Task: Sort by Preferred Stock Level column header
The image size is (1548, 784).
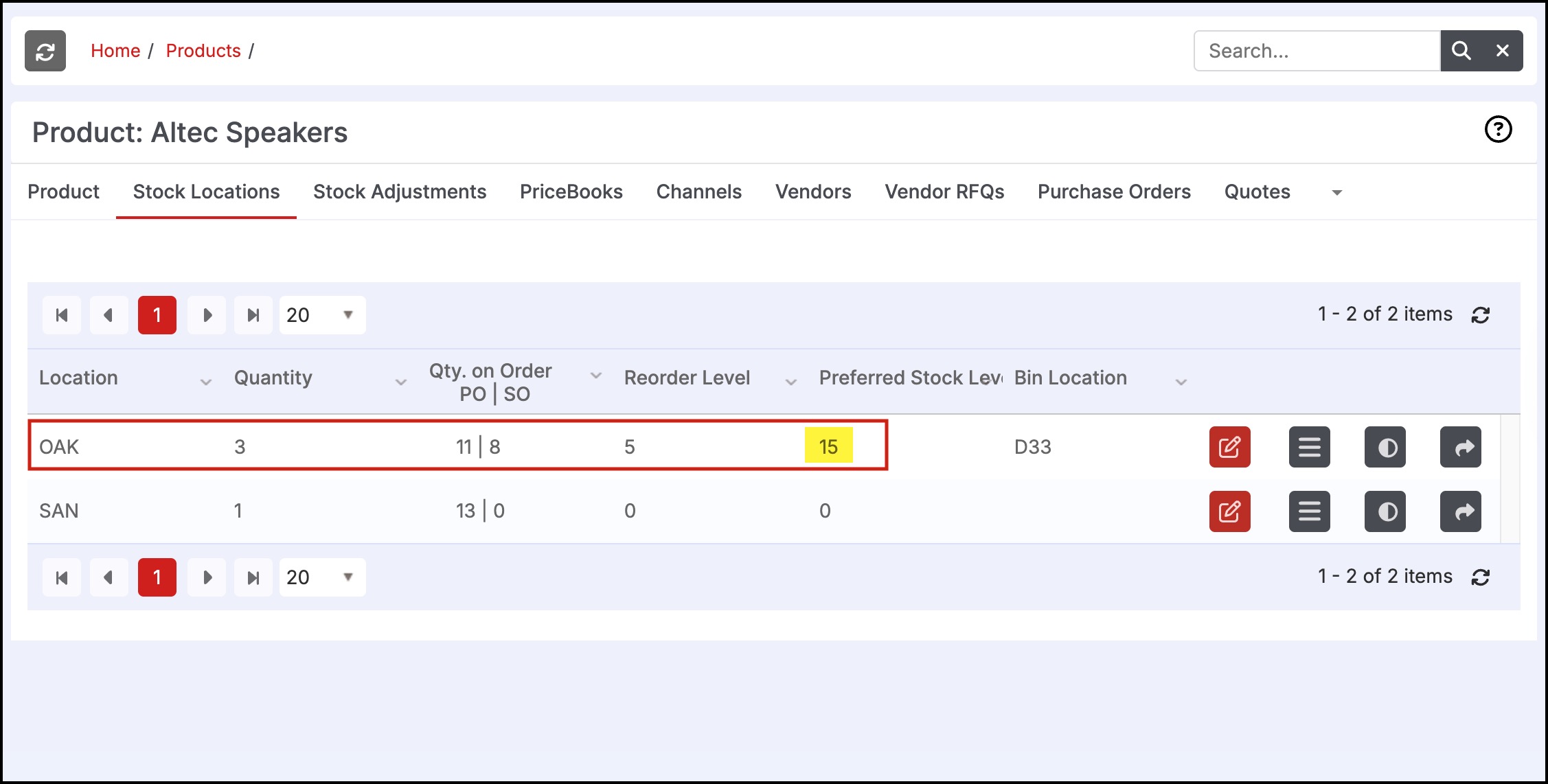Action: 911,378
